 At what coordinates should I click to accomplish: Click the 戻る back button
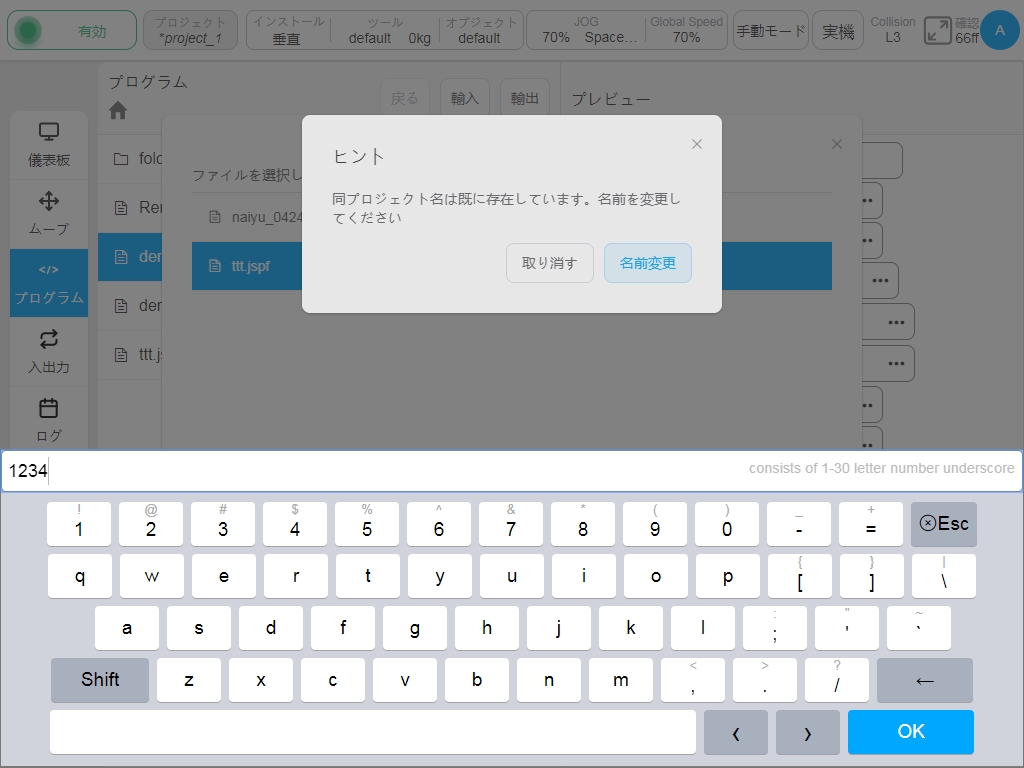(x=404, y=99)
